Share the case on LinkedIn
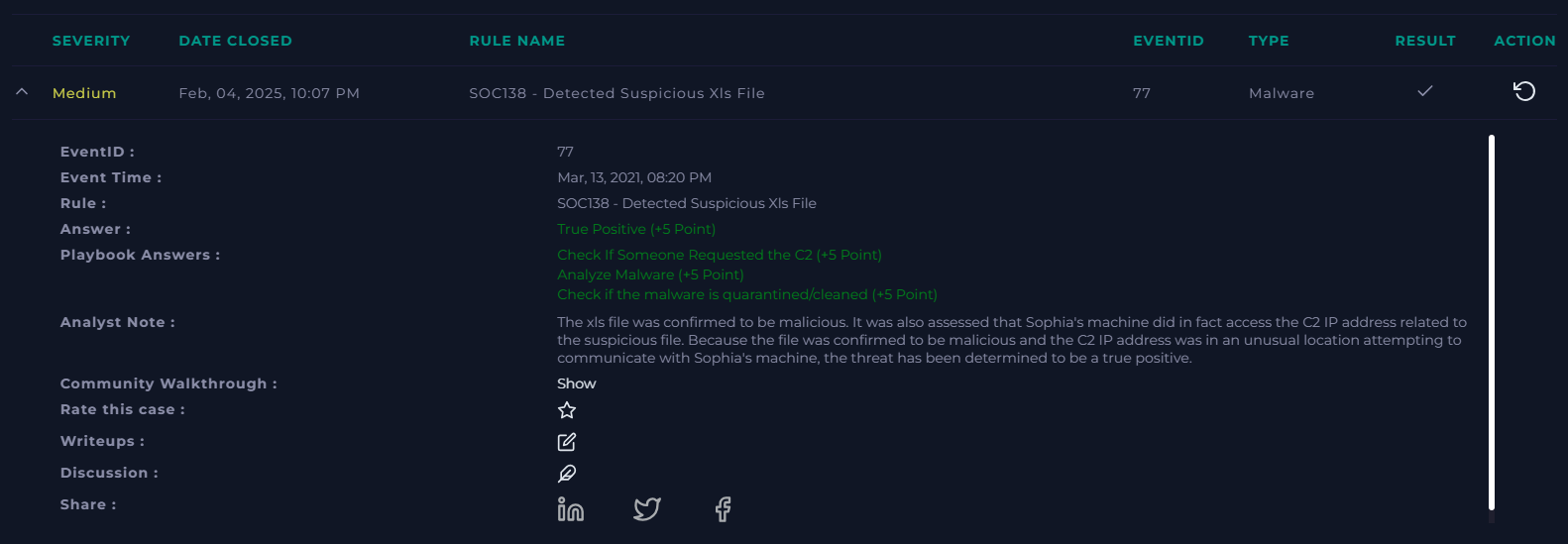Image resolution: width=1568 pixels, height=544 pixels. (570, 509)
